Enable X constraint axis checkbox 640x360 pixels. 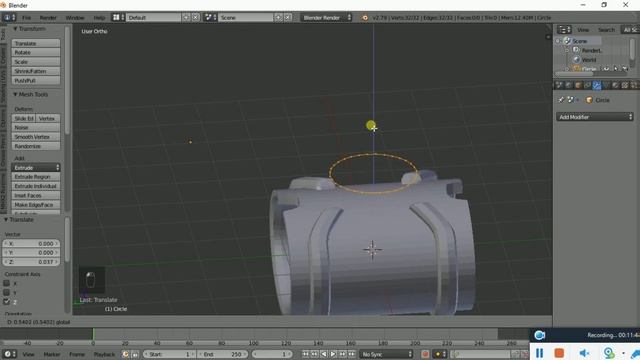pos(7,283)
